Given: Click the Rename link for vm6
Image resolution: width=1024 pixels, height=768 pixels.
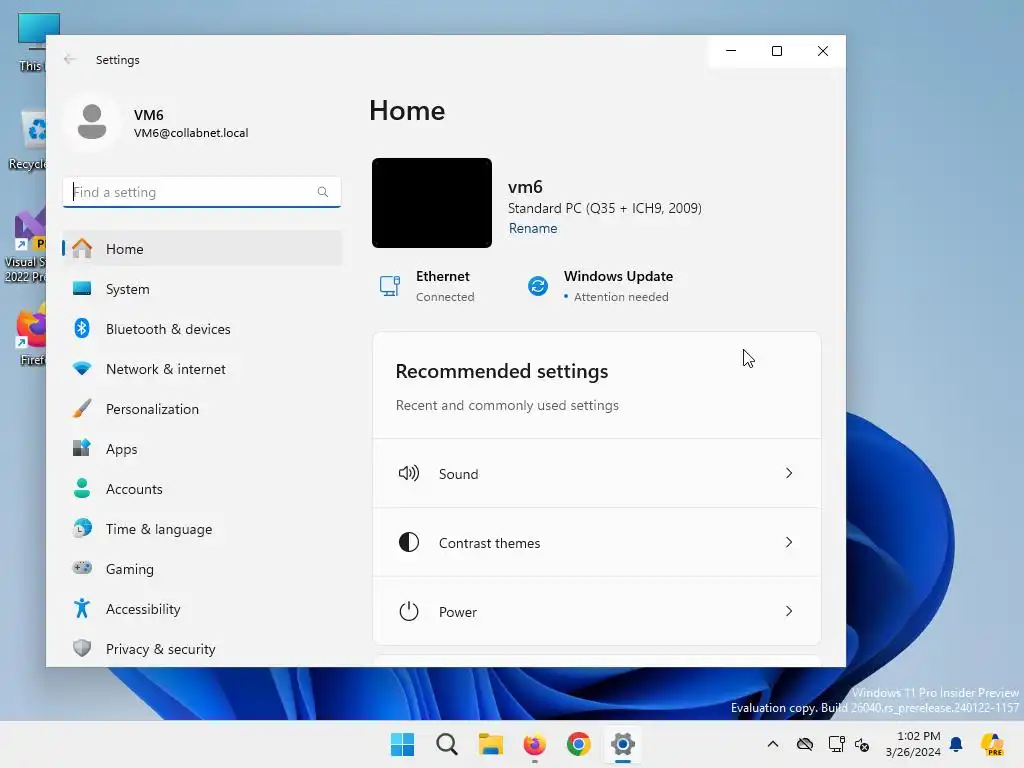Looking at the screenshot, I should coord(533,228).
